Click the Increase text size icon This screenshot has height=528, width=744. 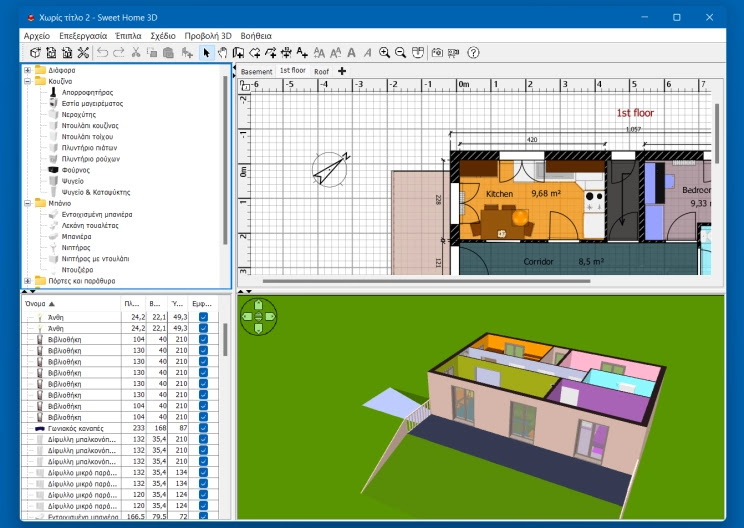(x=319, y=53)
